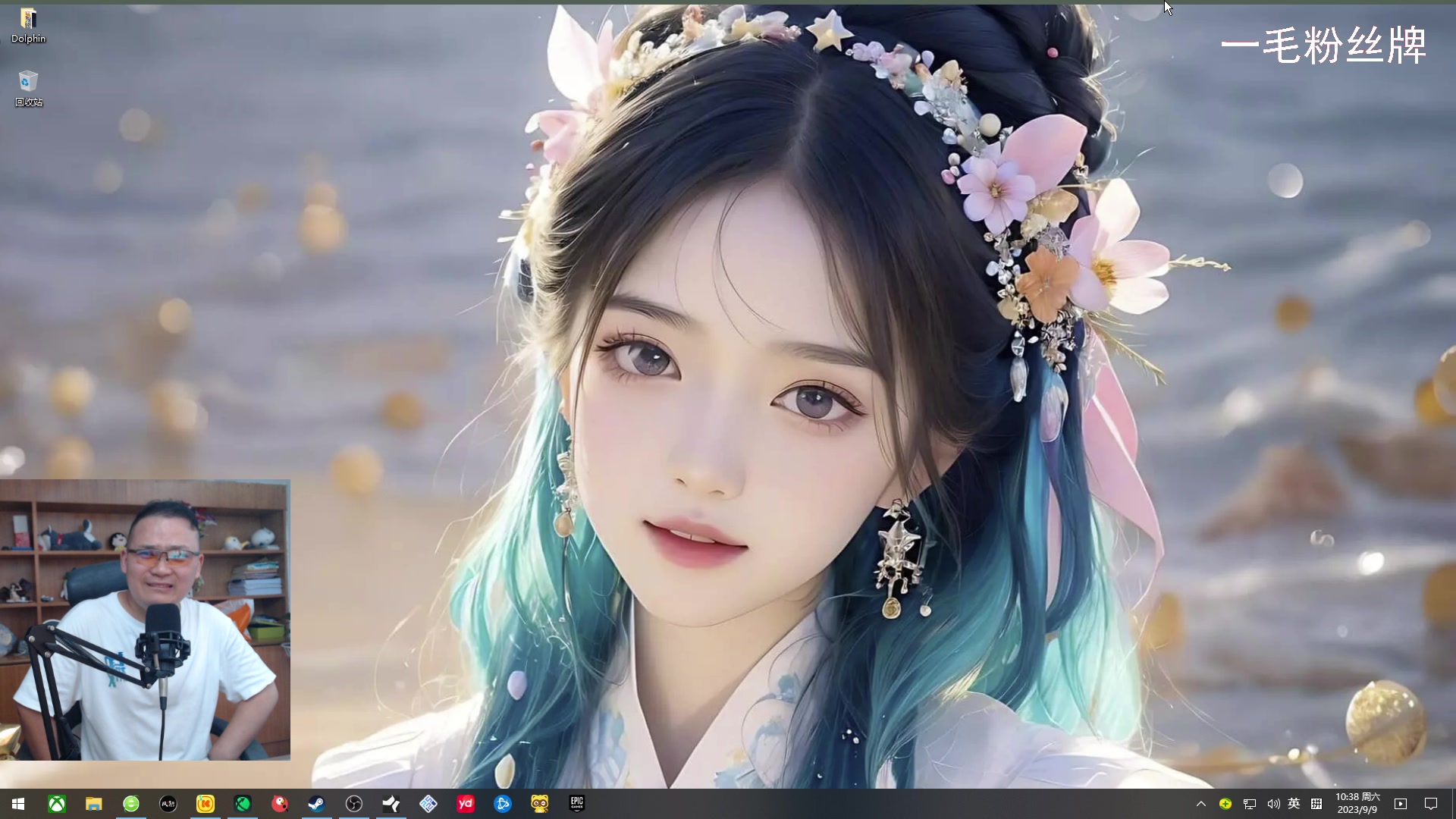Open Battle.net from the taskbar
The width and height of the screenshot is (1456, 819).
503,804
